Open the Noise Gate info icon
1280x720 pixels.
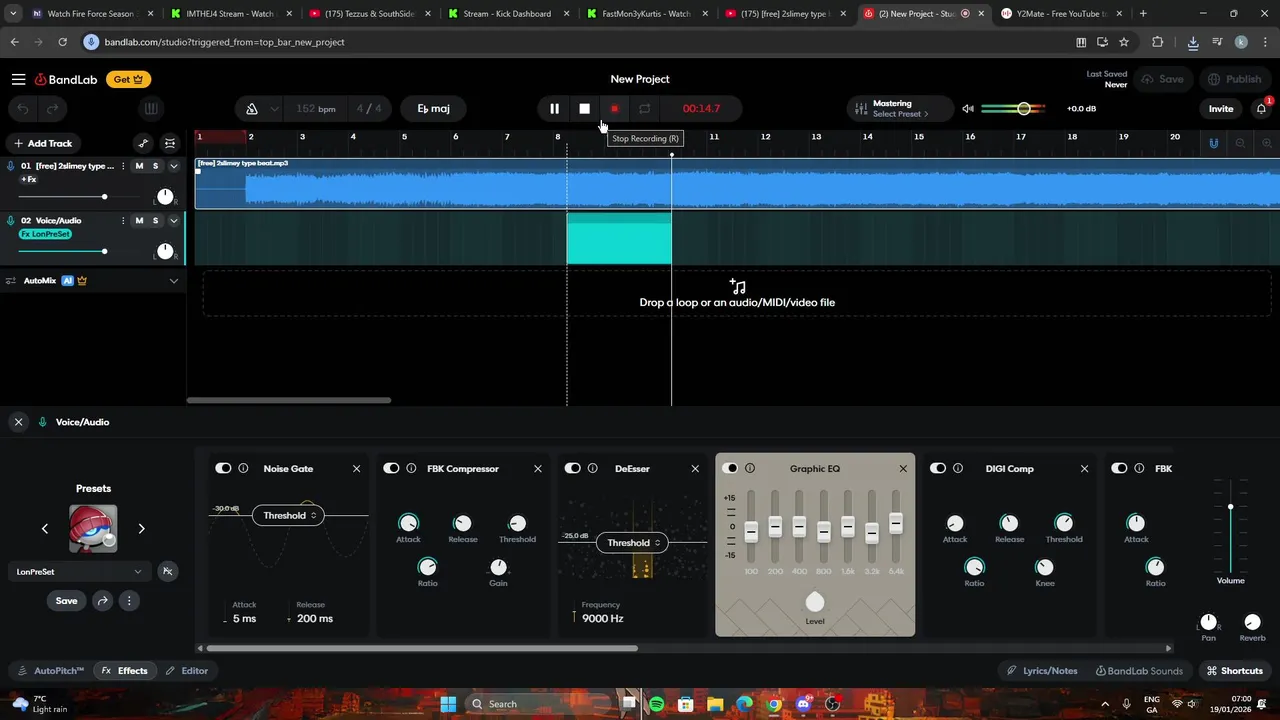click(243, 468)
